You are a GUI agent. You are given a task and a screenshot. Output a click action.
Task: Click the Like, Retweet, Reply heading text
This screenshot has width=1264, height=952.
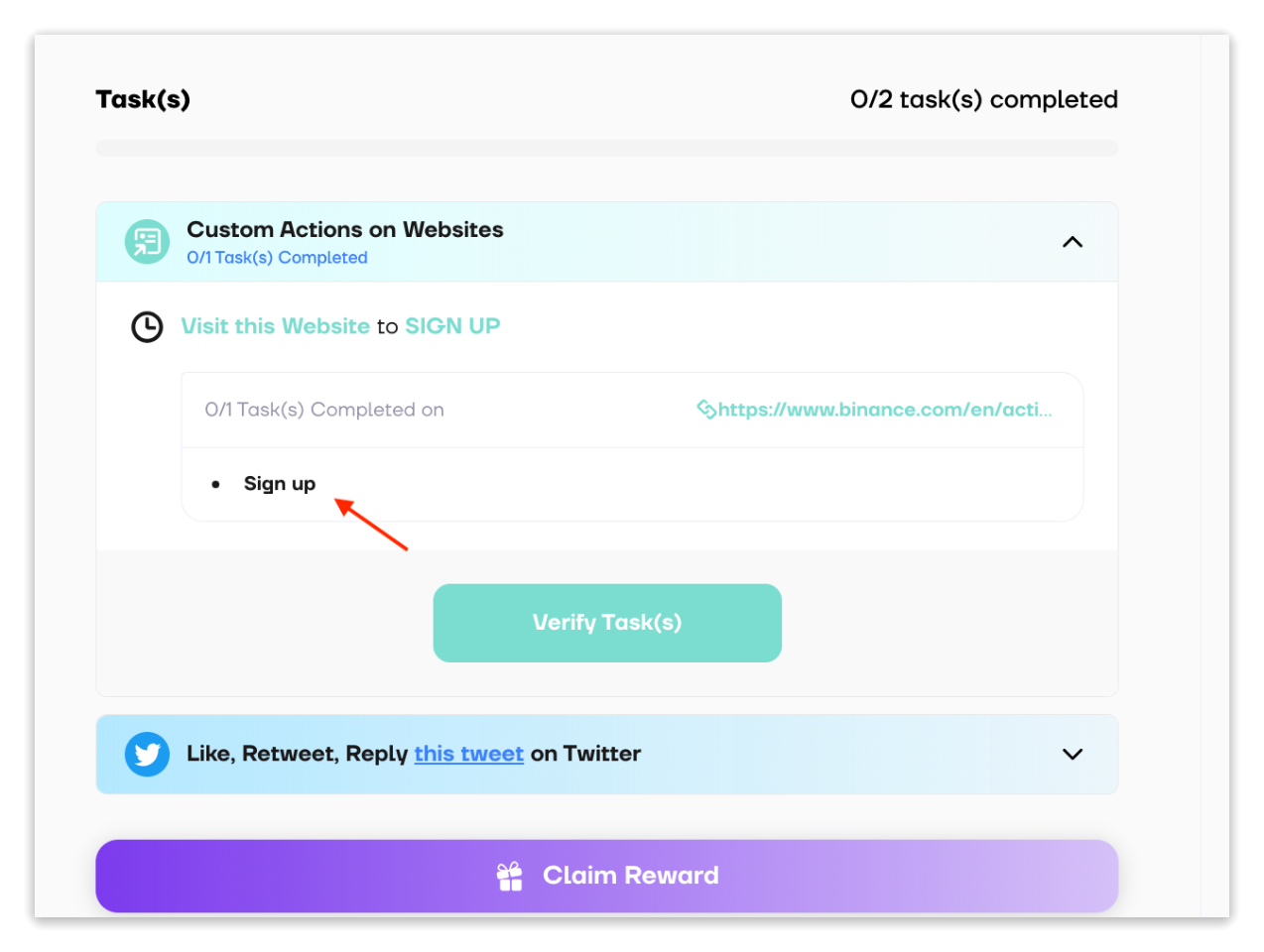click(x=297, y=755)
